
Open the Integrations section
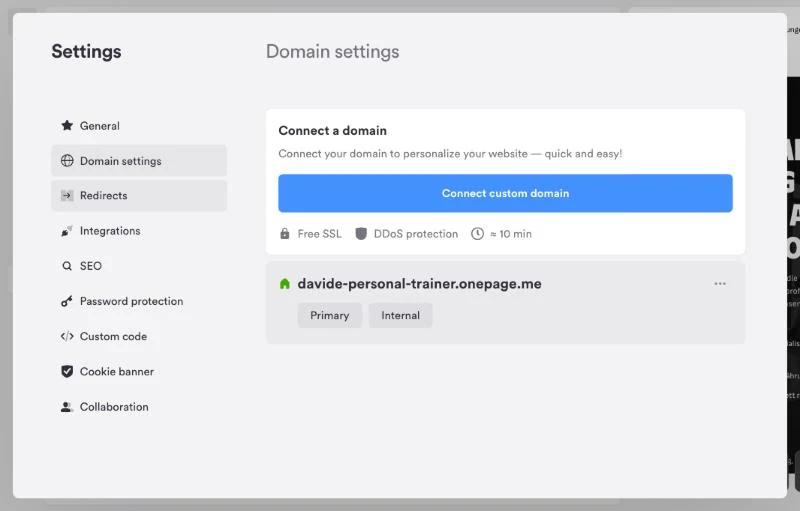pos(139,231)
